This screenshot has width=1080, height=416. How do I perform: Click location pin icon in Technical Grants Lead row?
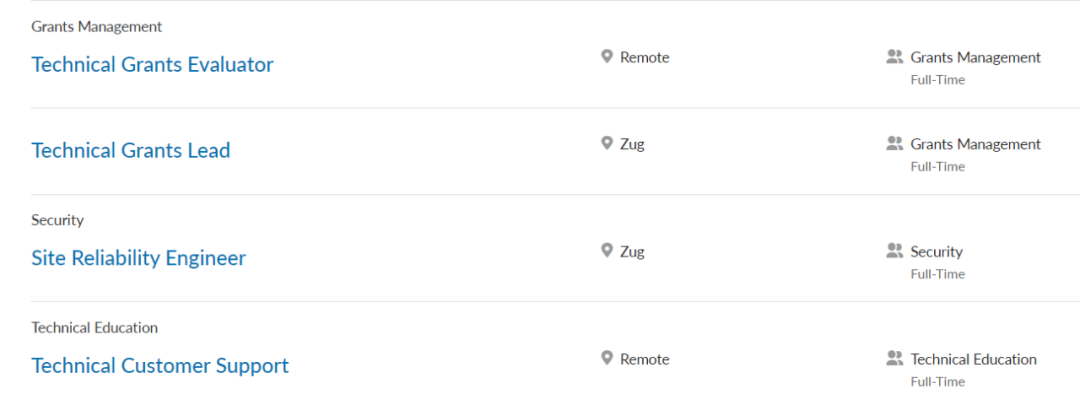606,143
